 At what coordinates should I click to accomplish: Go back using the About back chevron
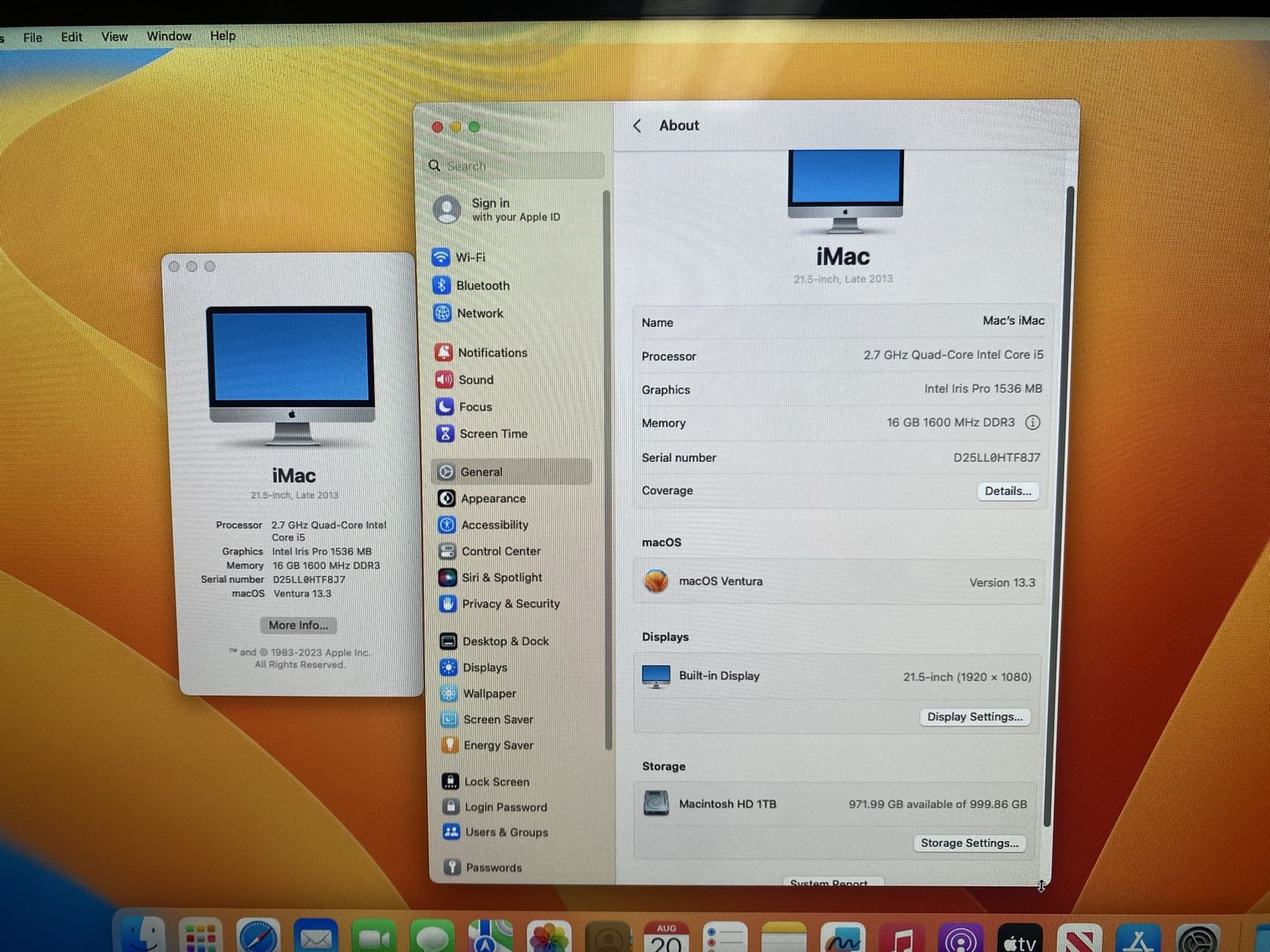637,125
